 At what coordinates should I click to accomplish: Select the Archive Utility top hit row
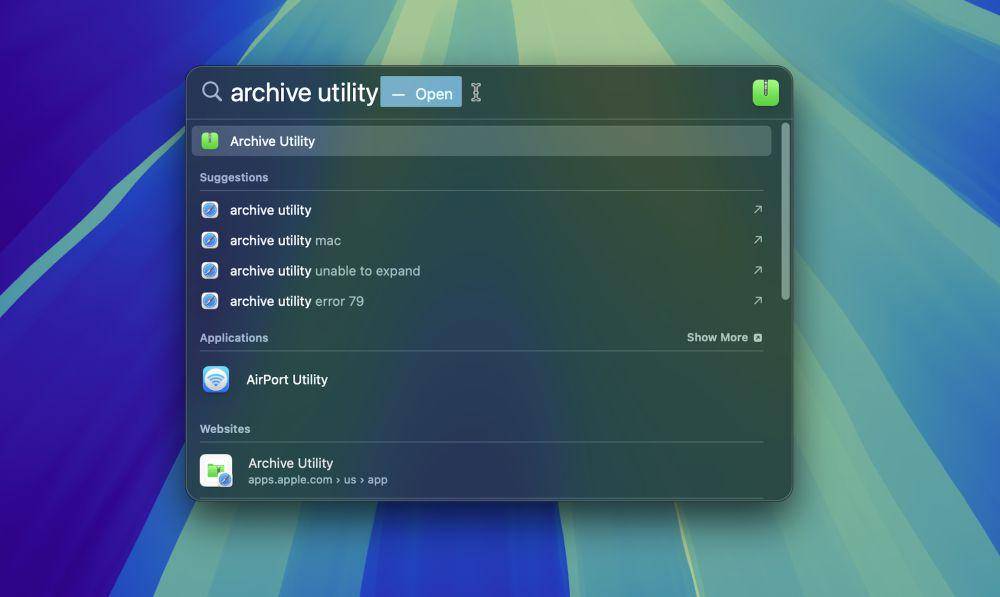pos(482,141)
